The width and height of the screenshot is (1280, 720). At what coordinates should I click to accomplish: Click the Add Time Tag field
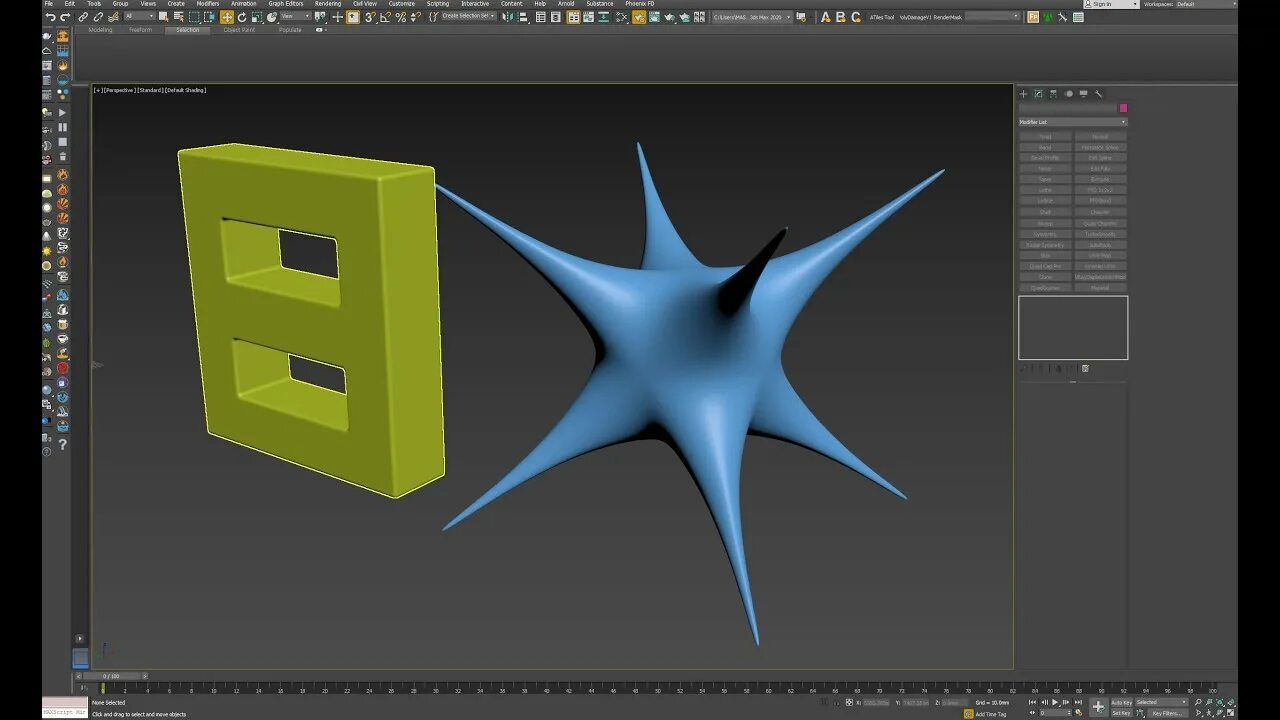click(x=990, y=714)
